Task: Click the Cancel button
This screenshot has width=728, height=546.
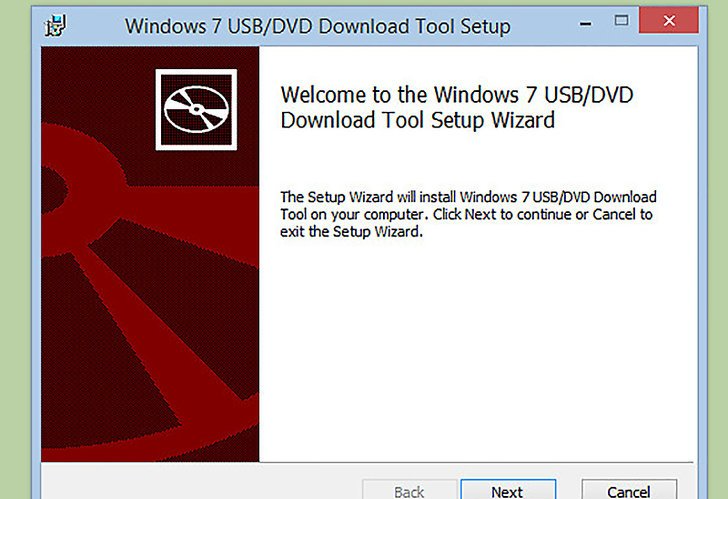Action: [629, 489]
